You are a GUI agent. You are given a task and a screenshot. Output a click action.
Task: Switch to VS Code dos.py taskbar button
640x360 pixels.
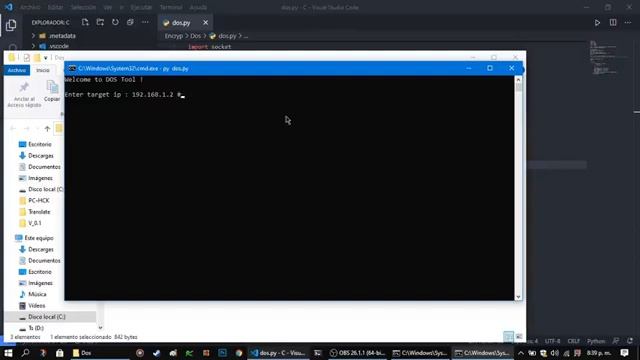click(x=278, y=353)
